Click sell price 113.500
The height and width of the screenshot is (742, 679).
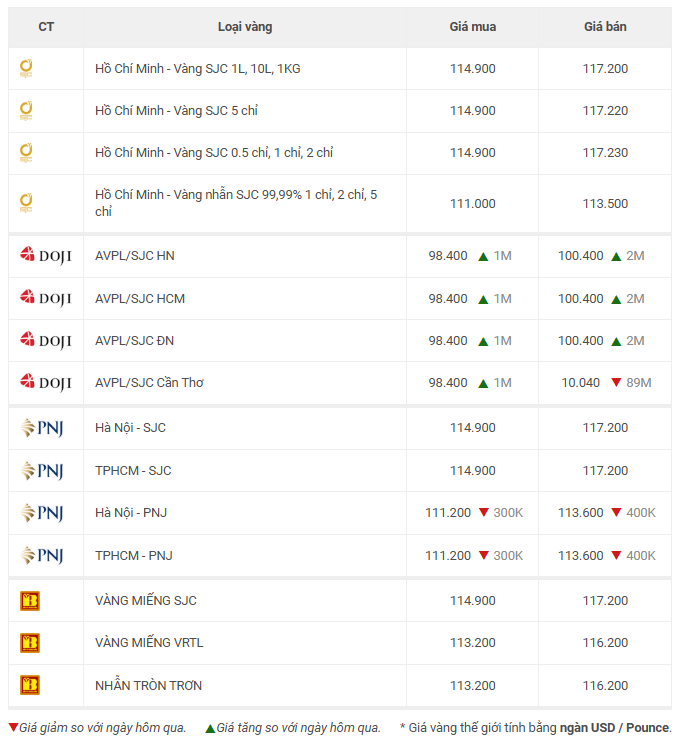[x=605, y=204]
